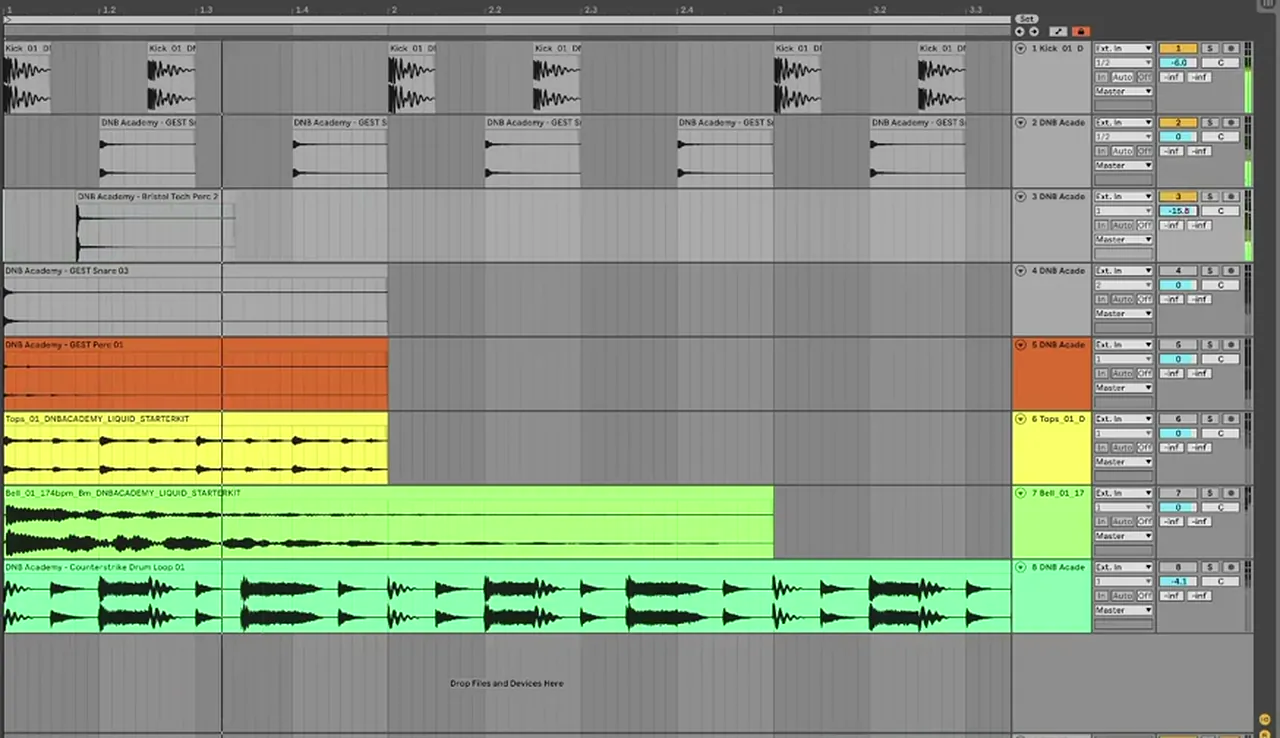The image size is (1280, 738).
Task: Arm track 7 Bell_01 for recording
Action: [x=1231, y=492]
